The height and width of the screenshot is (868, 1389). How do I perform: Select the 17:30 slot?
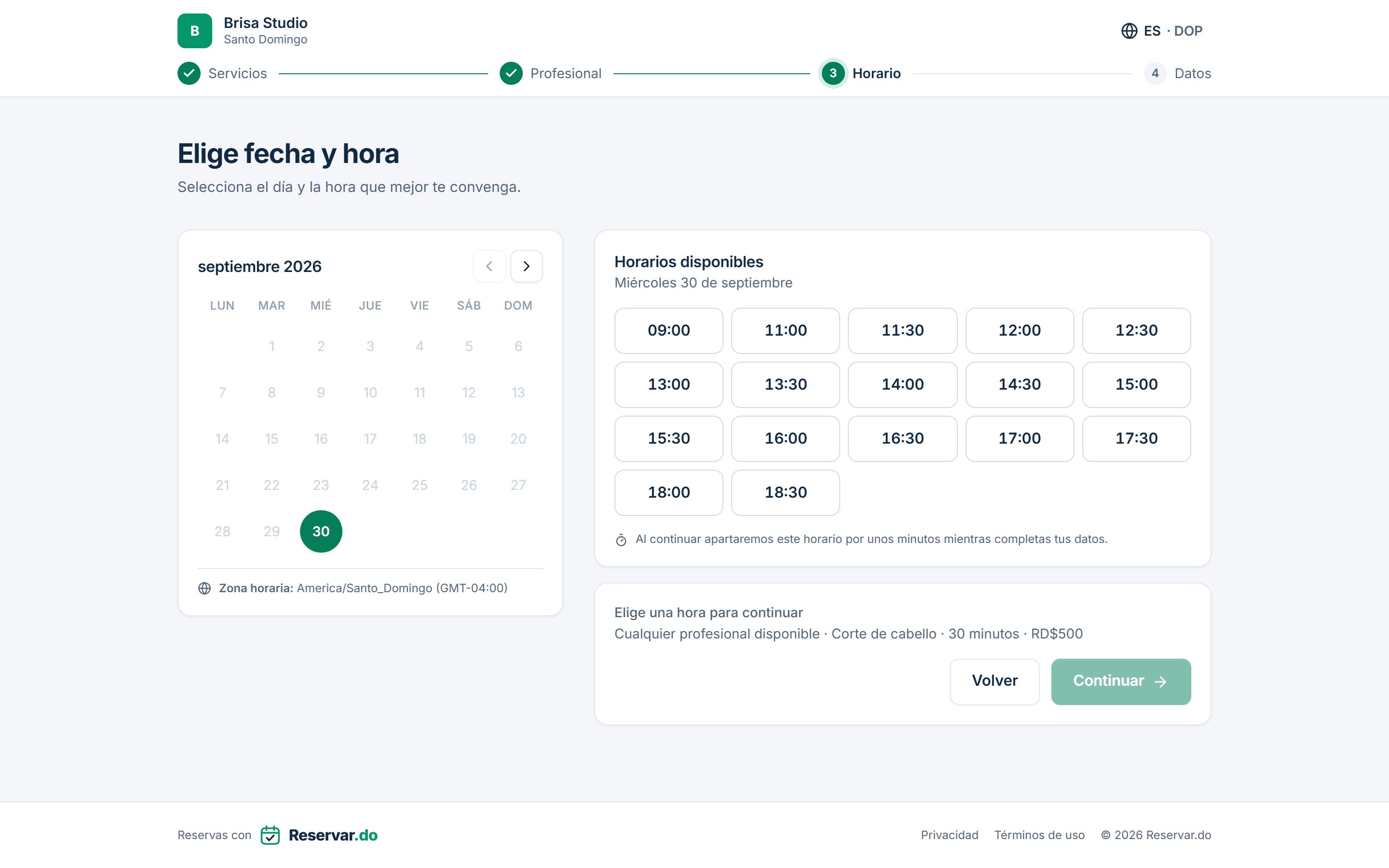[1136, 439]
